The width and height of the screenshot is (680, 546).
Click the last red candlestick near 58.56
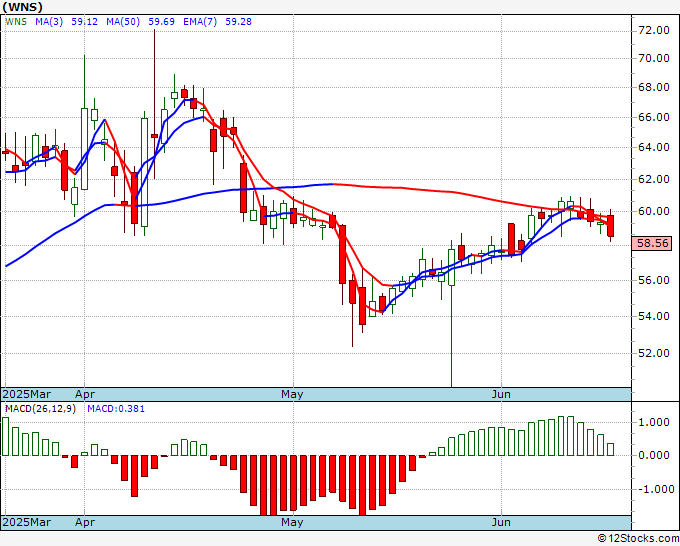[611, 226]
